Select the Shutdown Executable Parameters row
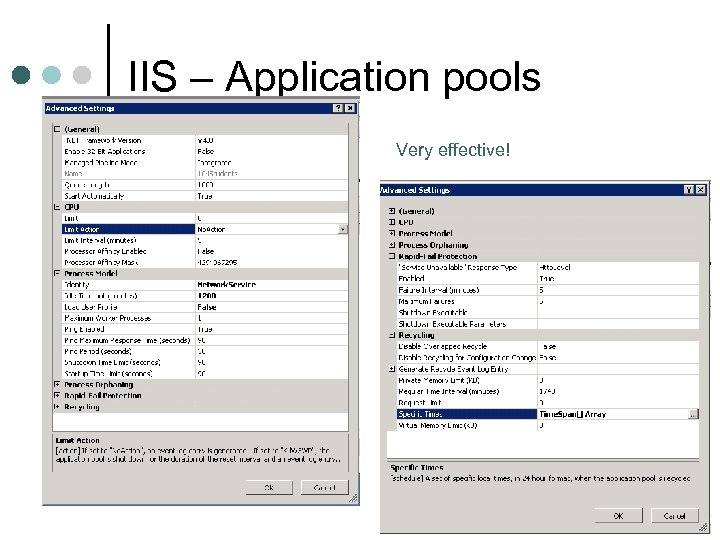720x540 pixels. 548,324
